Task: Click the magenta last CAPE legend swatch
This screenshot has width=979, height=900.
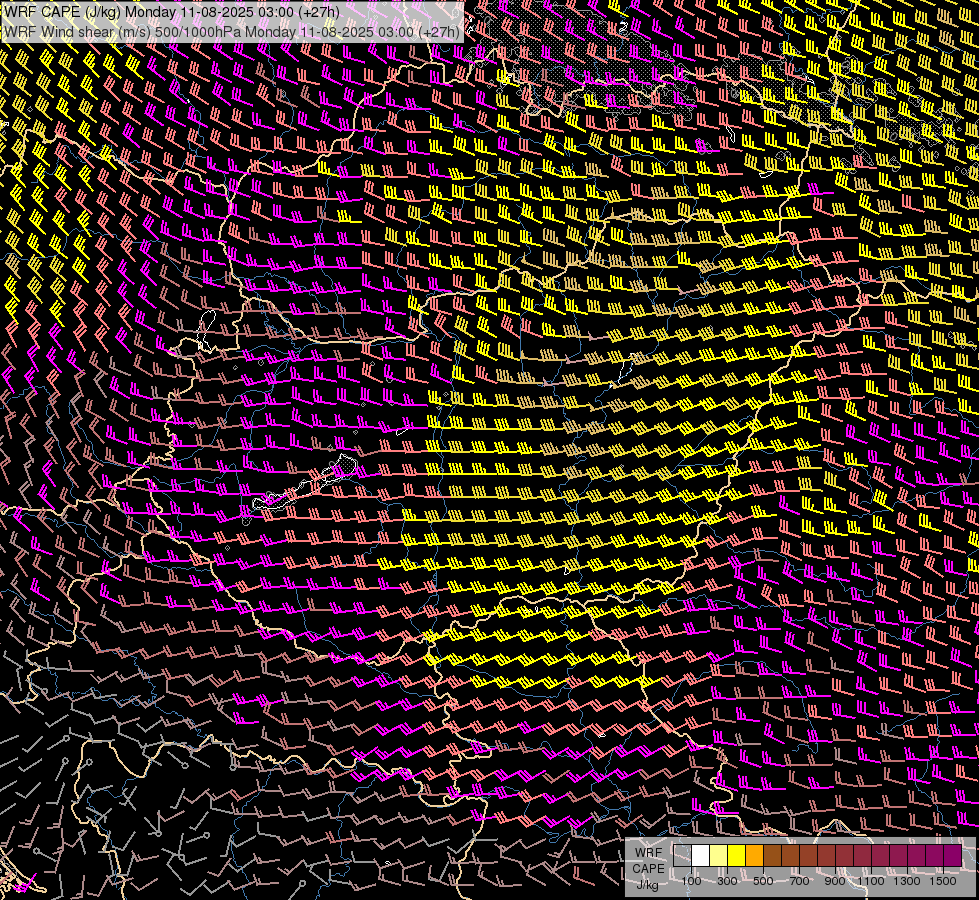Action: 953,856
